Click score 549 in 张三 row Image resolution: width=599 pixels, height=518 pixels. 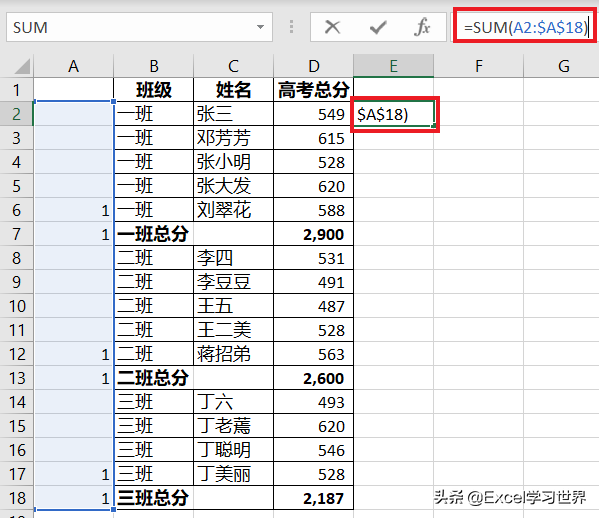(x=313, y=114)
